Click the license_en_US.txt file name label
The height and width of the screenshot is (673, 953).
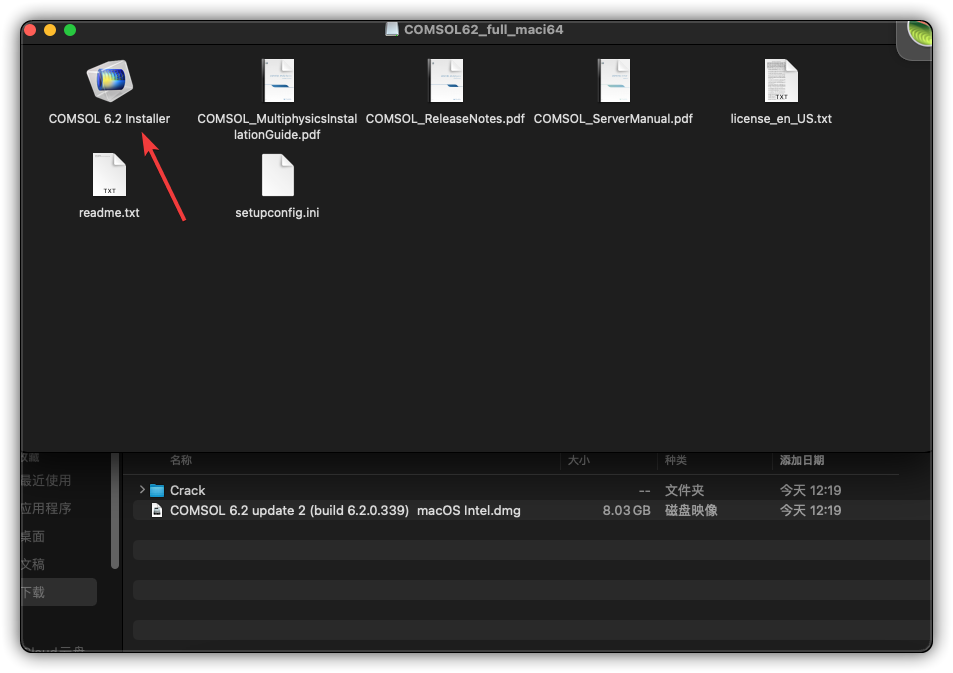781,119
